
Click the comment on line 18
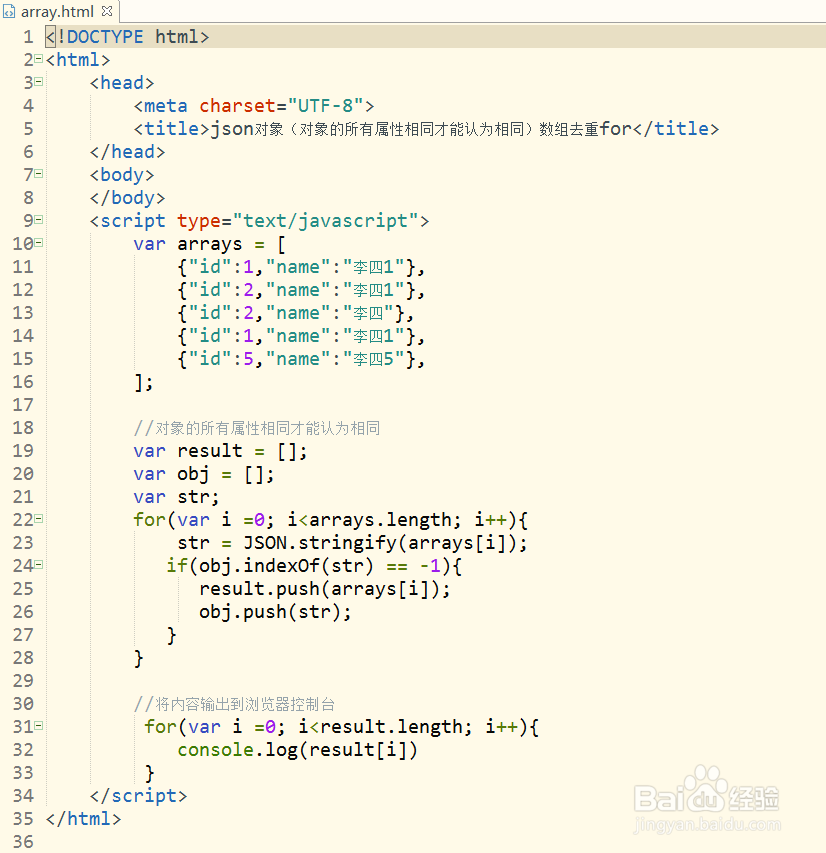pyautogui.click(x=257, y=428)
